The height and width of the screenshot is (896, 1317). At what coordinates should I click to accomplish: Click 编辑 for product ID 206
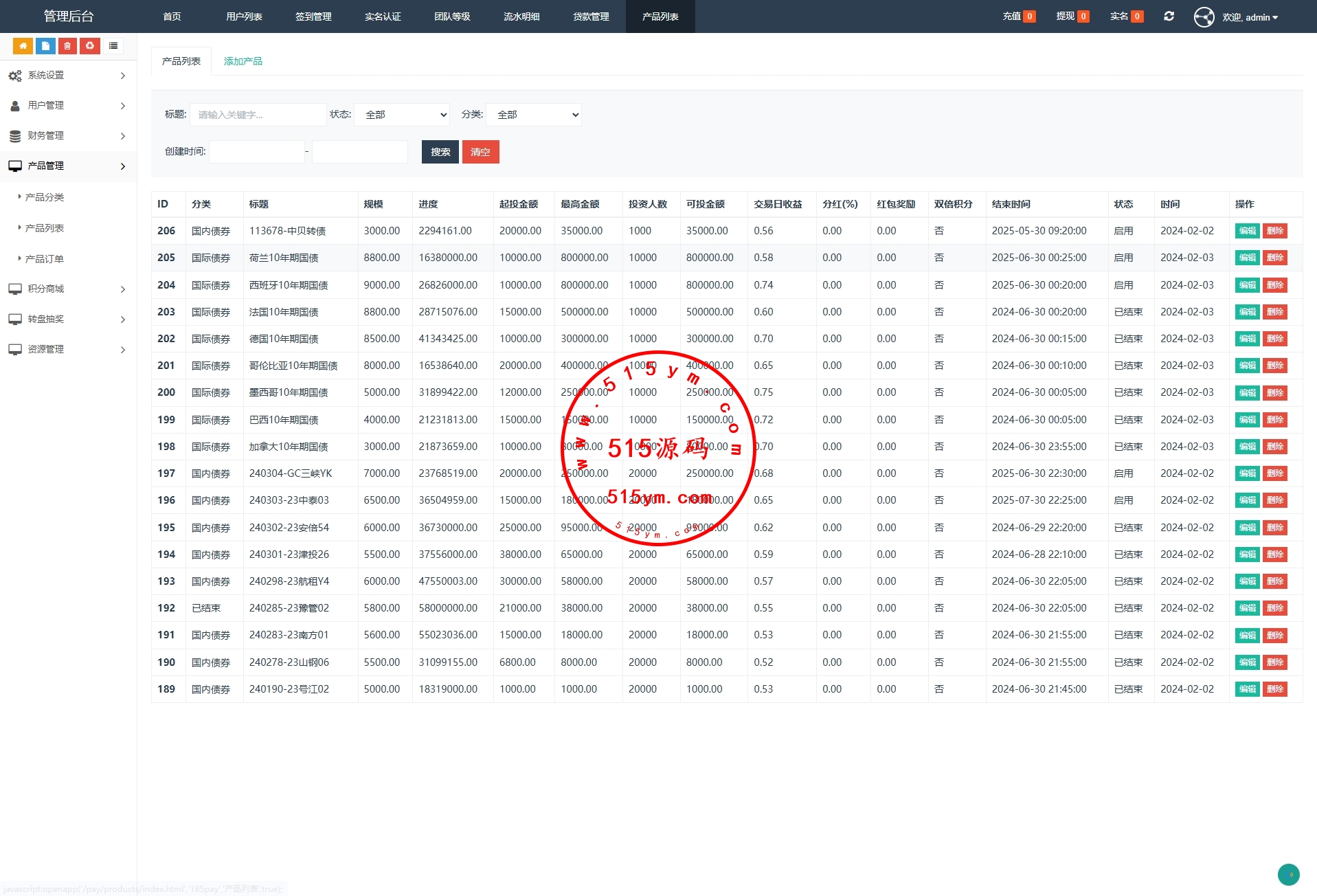point(1247,231)
